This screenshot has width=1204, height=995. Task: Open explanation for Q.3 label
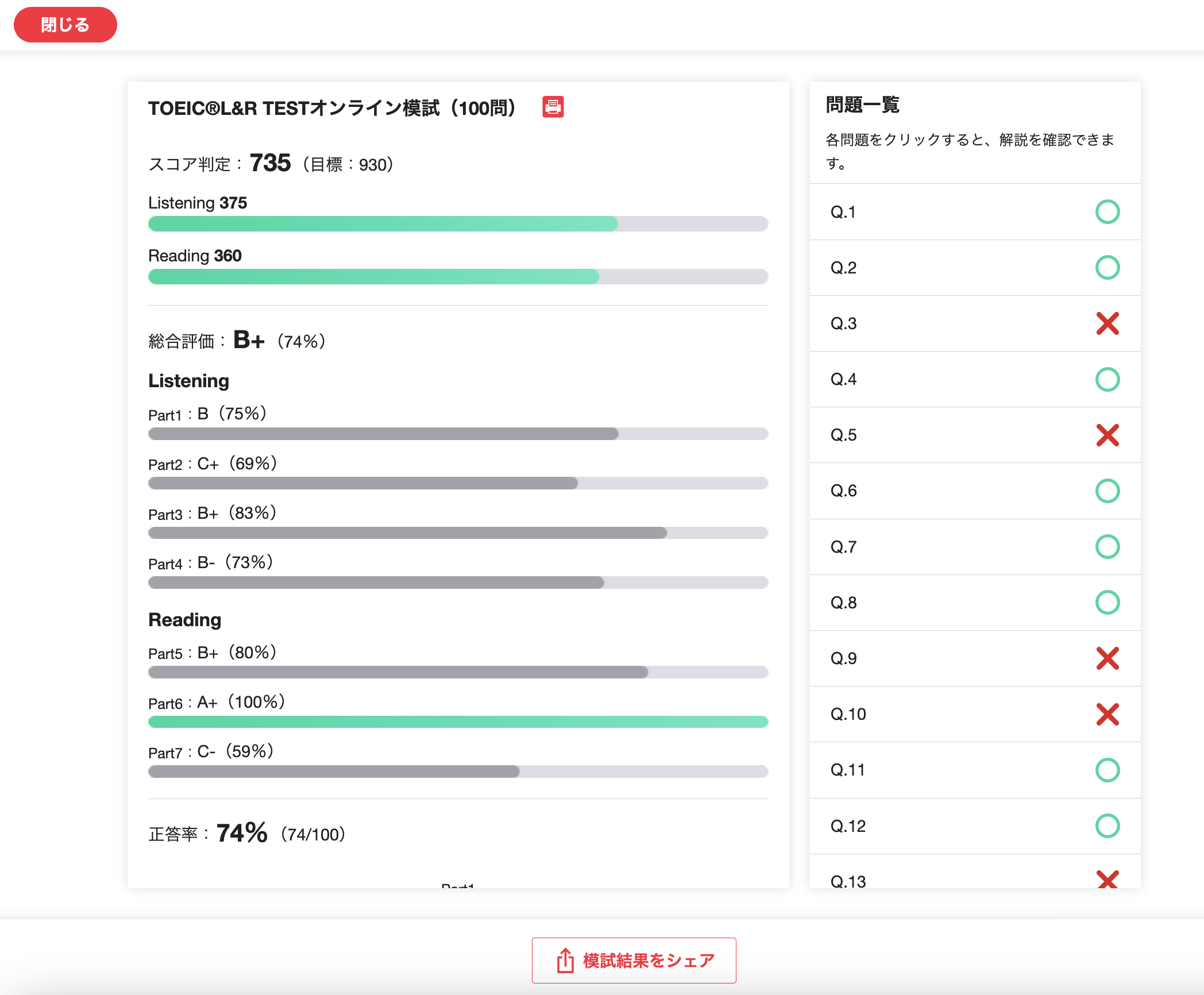coord(843,323)
